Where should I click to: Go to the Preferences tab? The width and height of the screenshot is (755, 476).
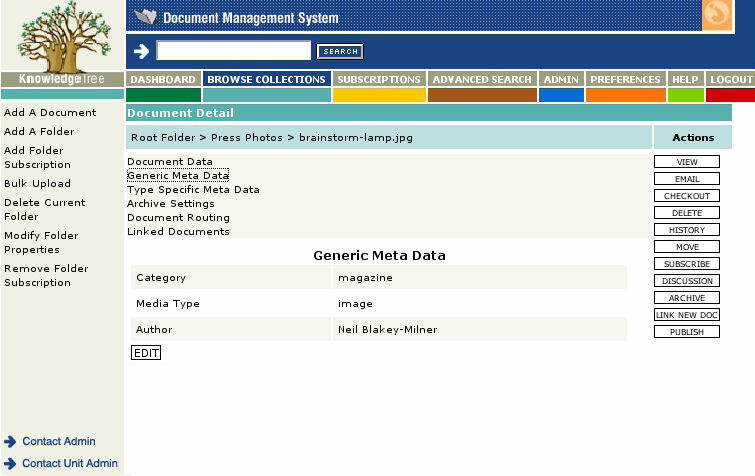[x=625, y=80]
